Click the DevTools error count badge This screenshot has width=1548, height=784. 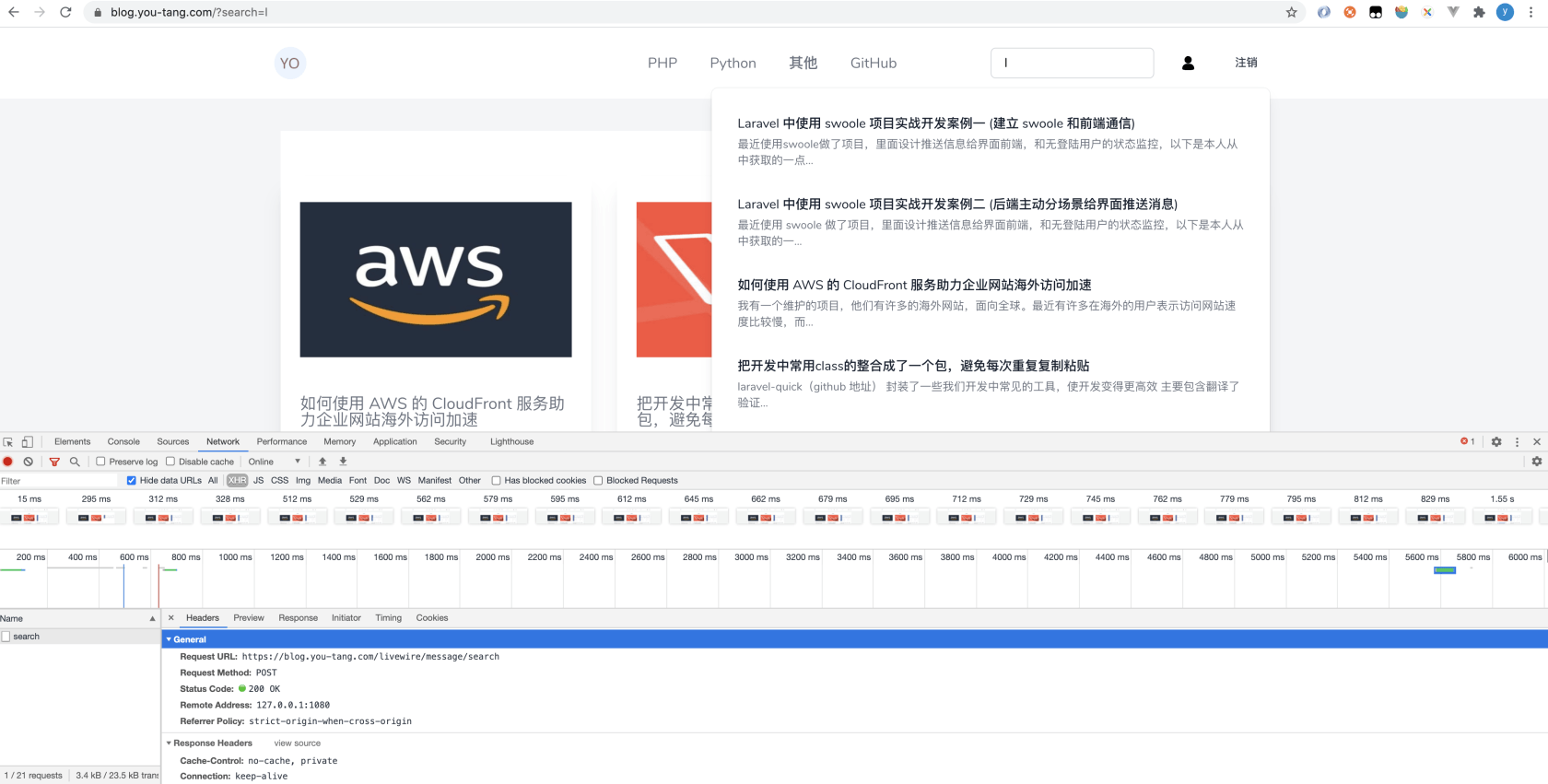click(1467, 441)
